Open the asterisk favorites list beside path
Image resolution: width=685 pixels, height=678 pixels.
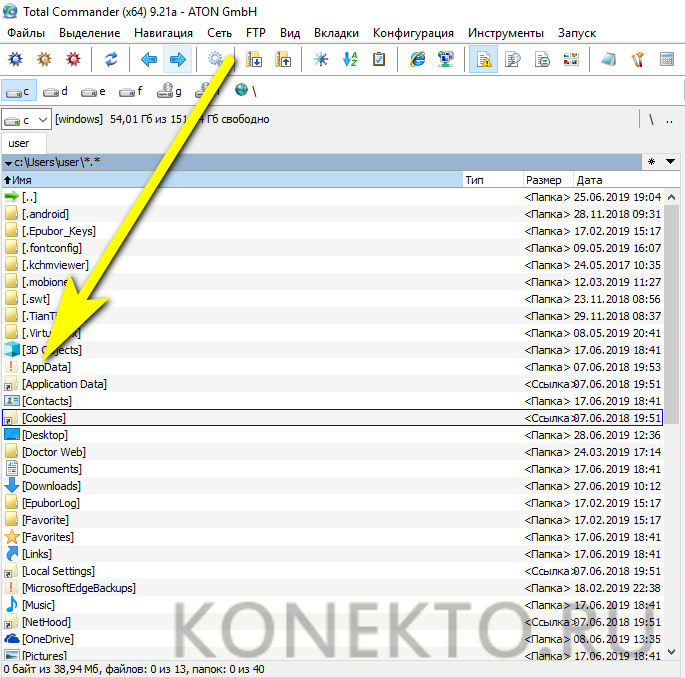coord(651,161)
